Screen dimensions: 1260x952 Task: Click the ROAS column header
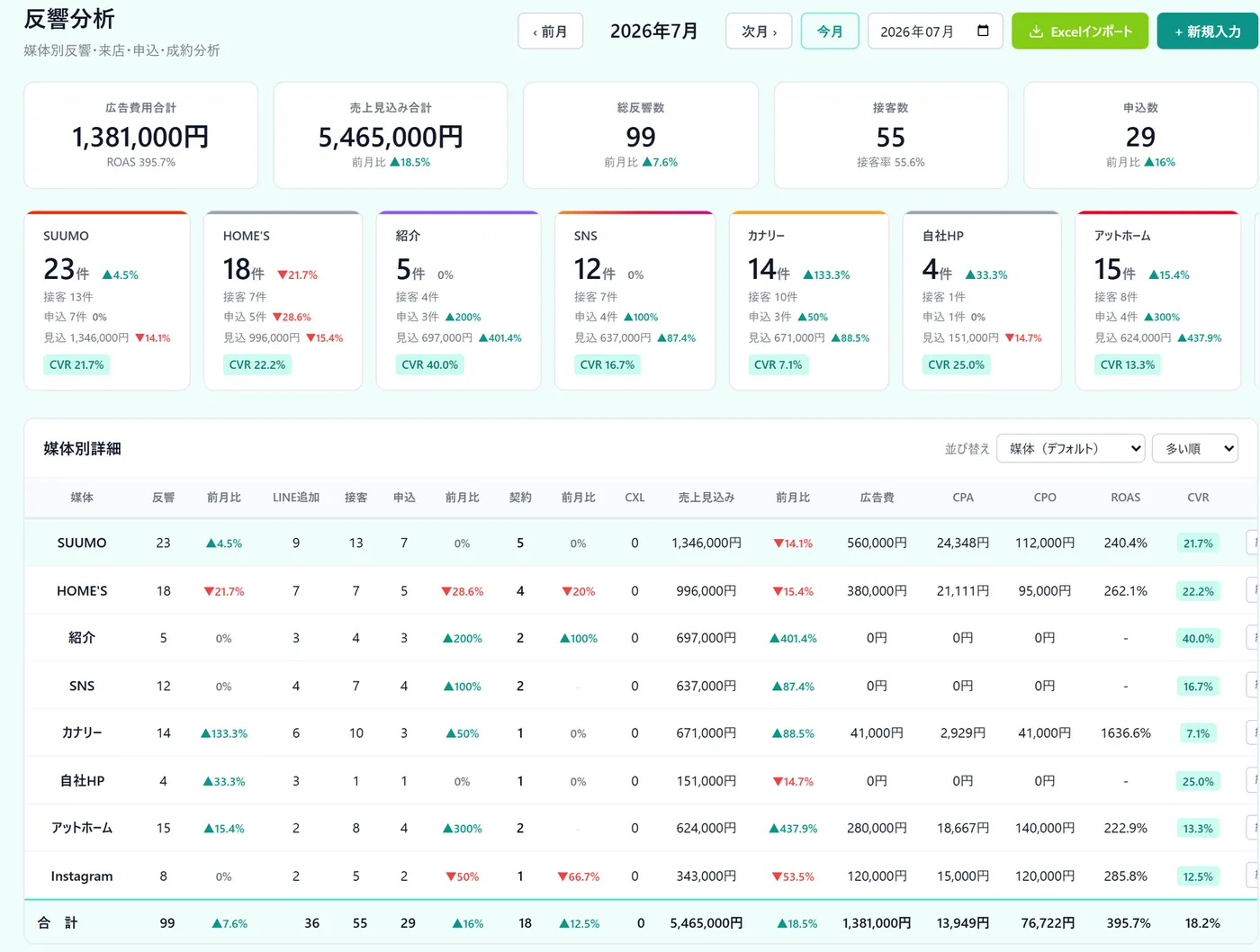[x=1126, y=498]
